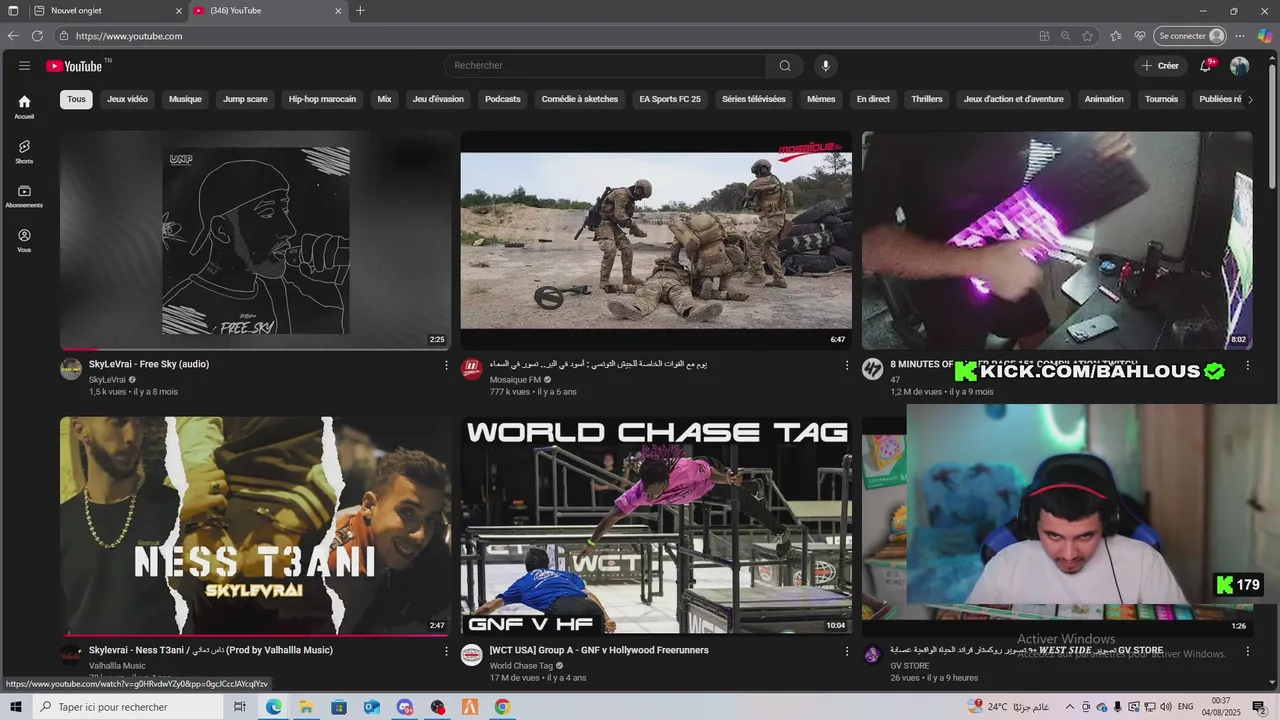
Task: Open File Explorer from the taskbar
Action: click(x=306, y=707)
